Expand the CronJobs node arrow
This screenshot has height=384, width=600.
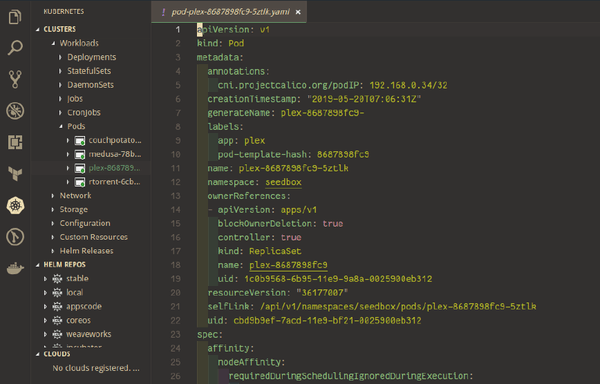[x=60, y=112]
